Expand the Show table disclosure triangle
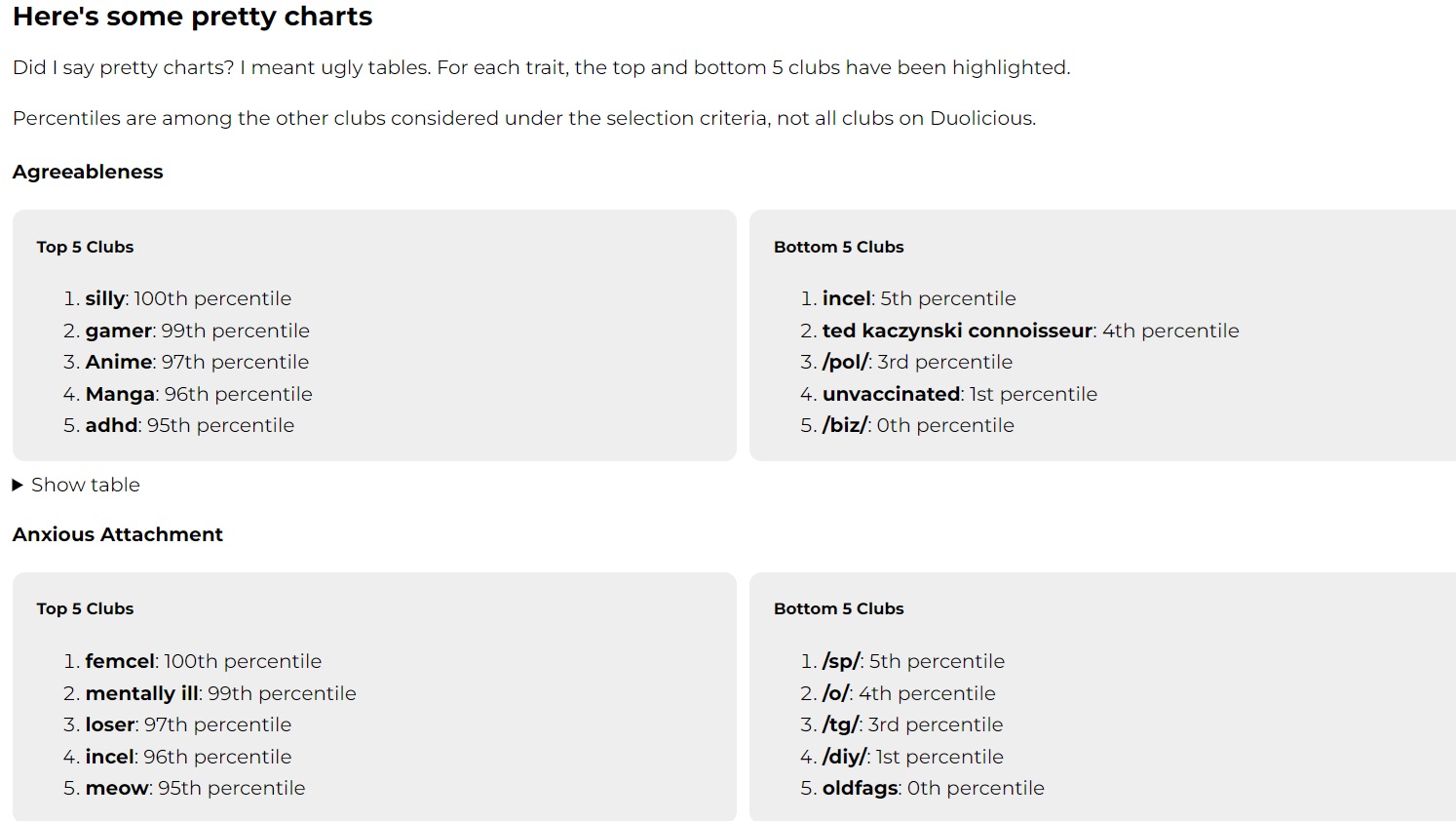This screenshot has width=1456, height=821. (18, 485)
